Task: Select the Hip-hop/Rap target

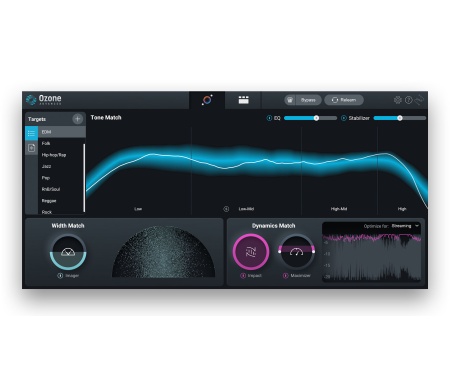Action: point(60,155)
